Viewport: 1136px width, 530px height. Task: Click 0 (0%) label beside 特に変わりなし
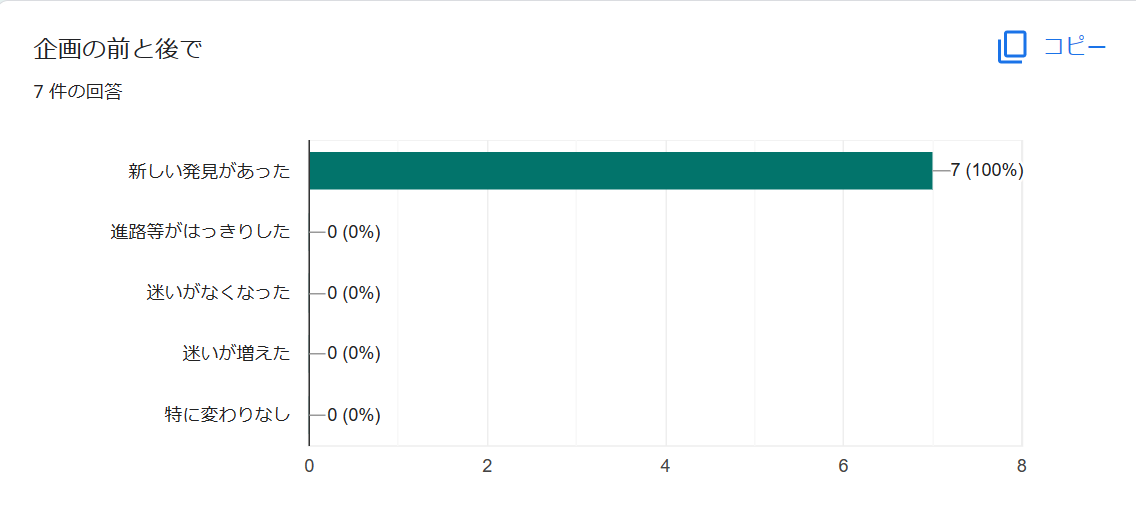[354, 416]
